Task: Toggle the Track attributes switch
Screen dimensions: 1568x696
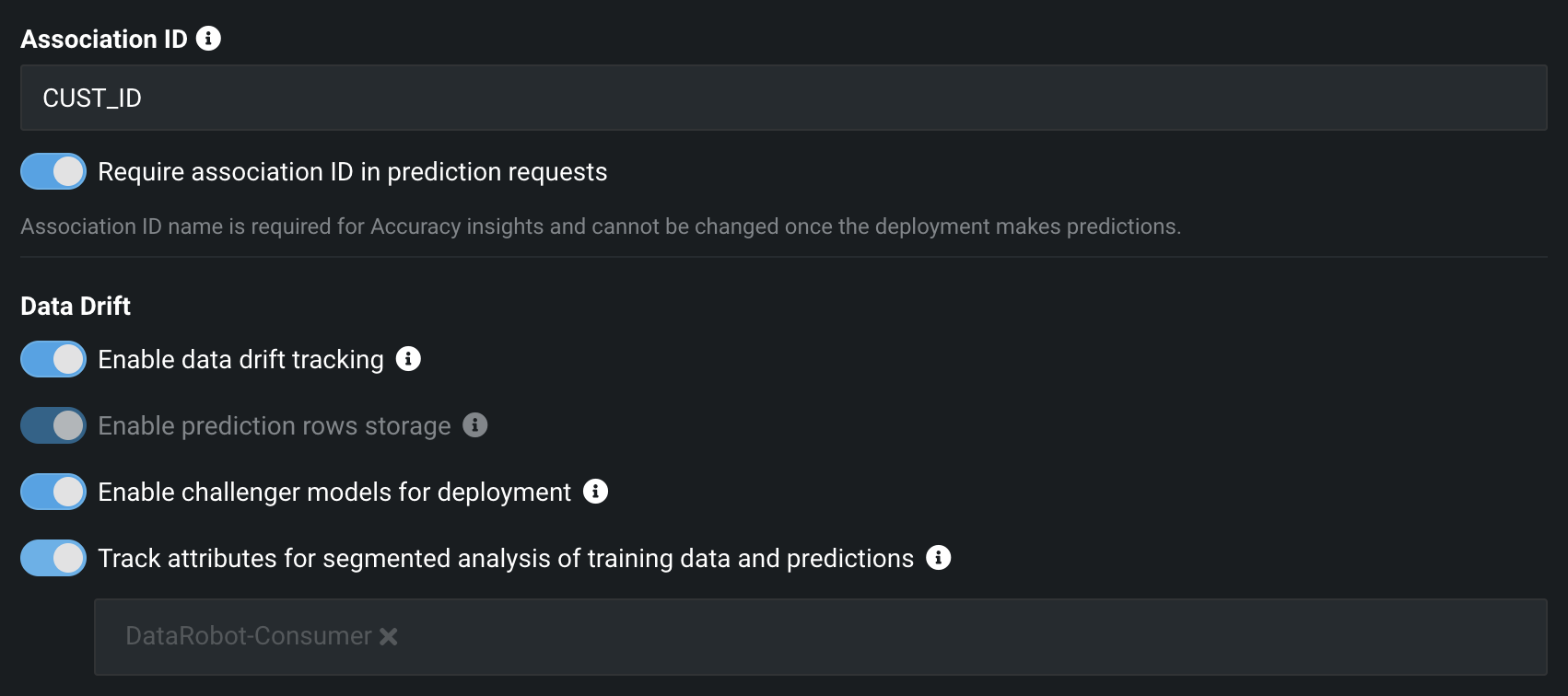Action: [x=53, y=558]
